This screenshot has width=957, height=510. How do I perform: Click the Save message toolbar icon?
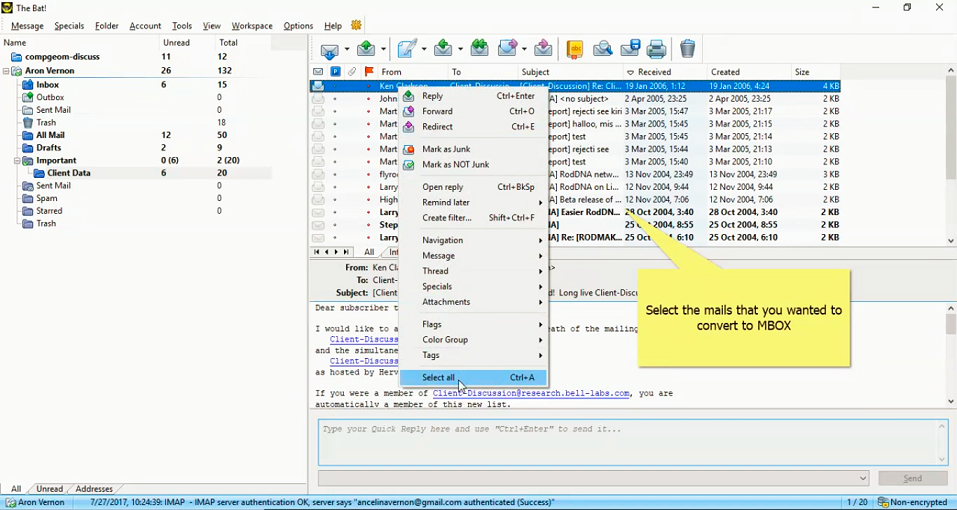630,49
